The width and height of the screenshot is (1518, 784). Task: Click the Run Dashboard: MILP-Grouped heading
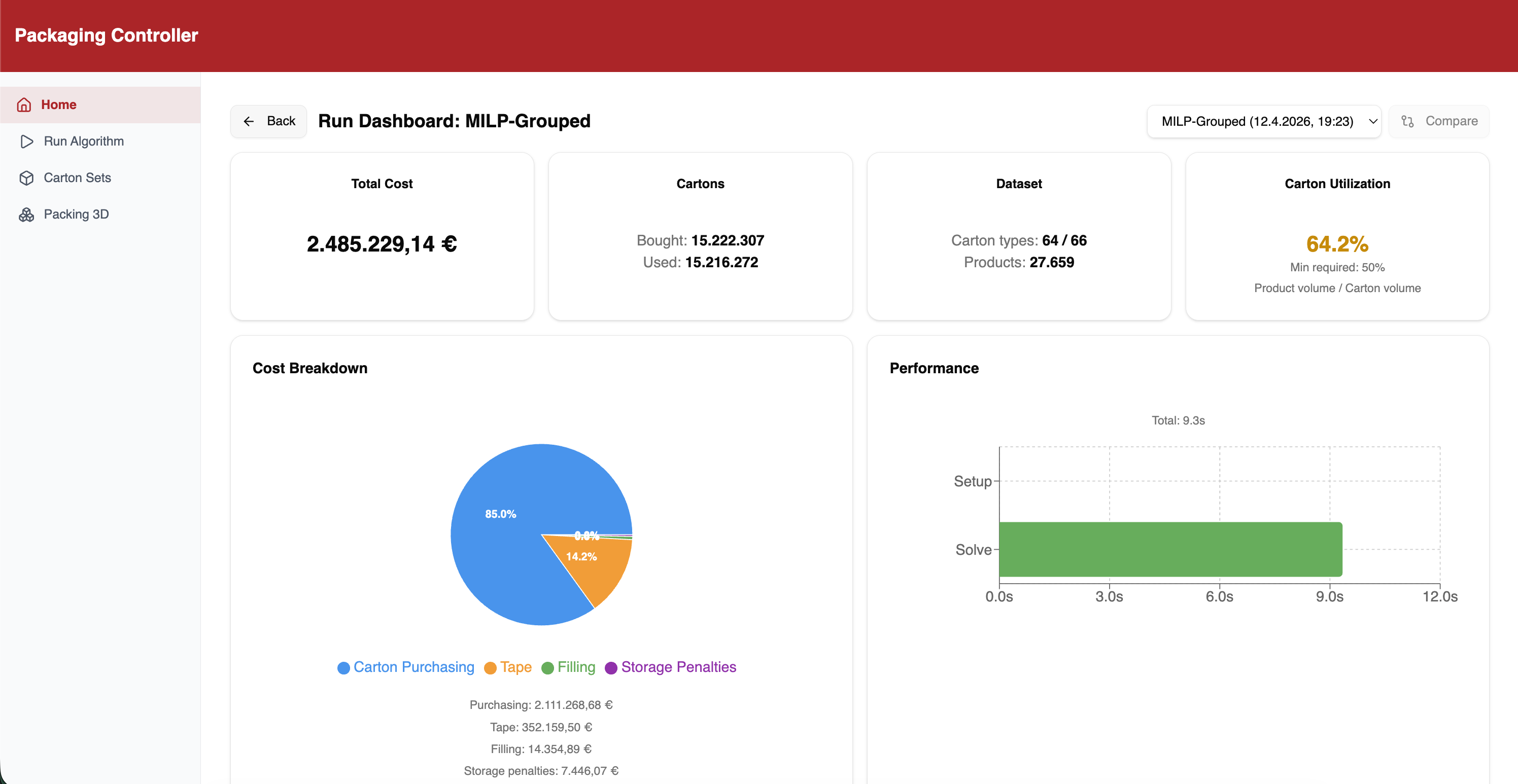coord(455,121)
